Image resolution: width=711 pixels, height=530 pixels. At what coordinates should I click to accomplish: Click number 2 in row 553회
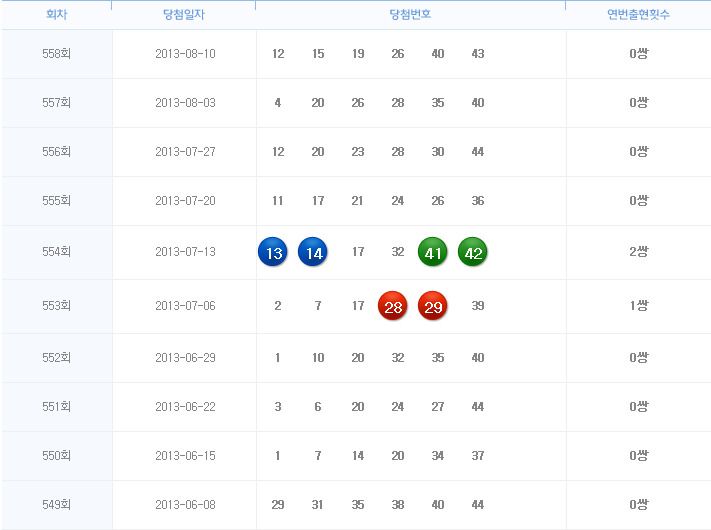(278, 306)
